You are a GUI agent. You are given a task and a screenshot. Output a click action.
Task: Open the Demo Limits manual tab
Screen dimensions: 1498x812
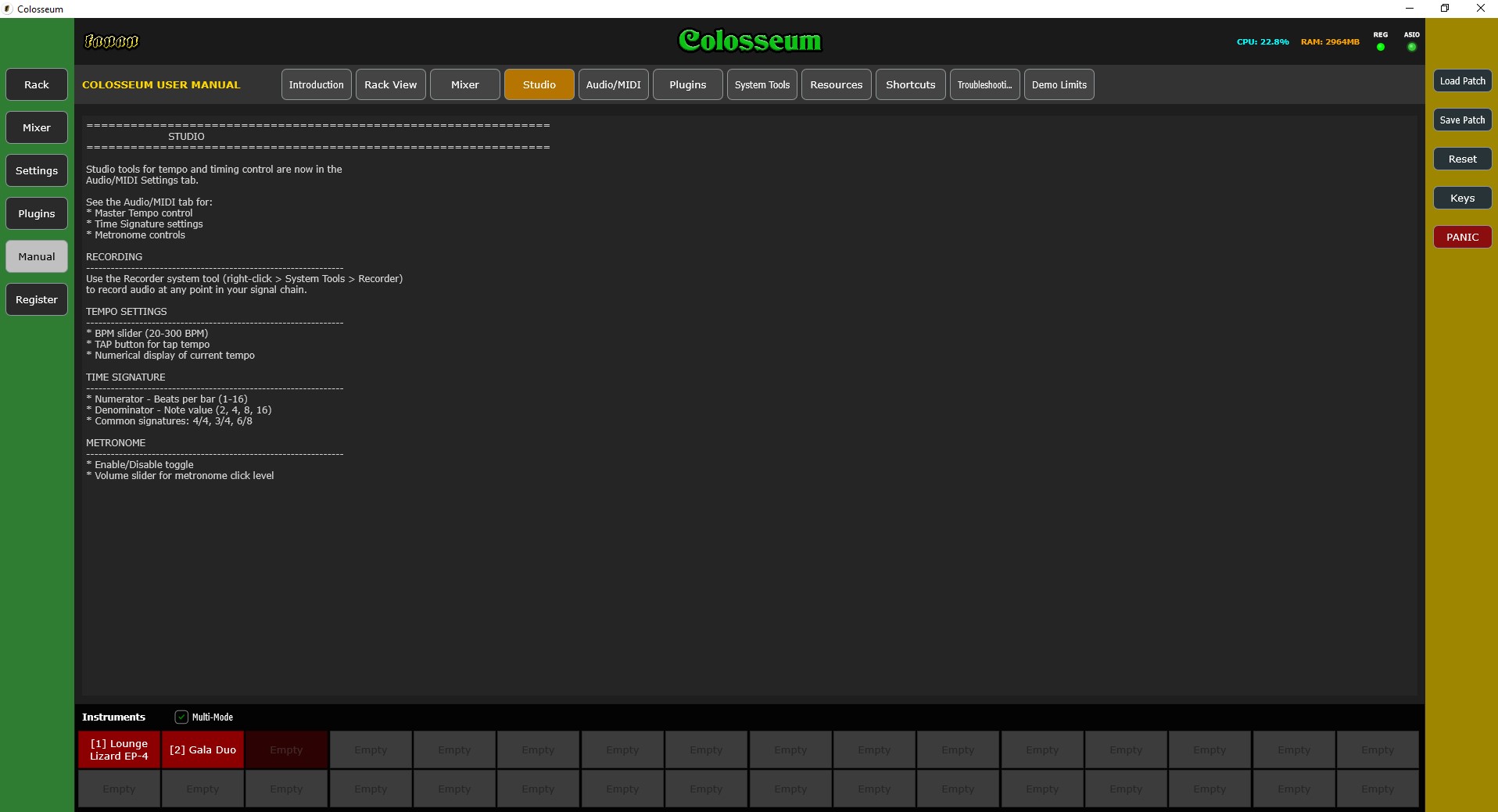click(x=1059, y=84)
